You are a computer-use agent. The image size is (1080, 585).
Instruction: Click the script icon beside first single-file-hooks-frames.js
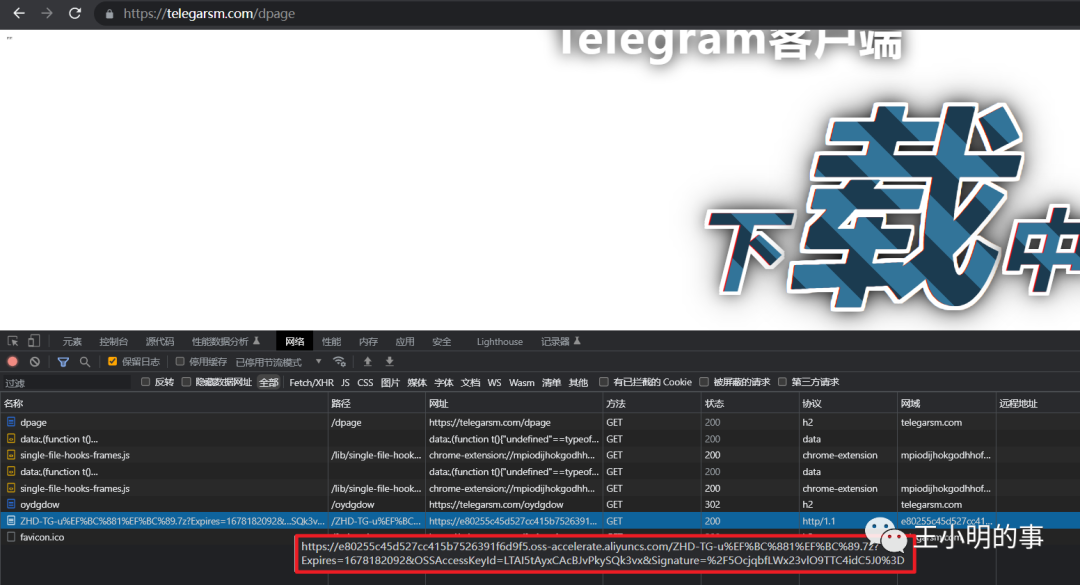[x=11, y=455]
